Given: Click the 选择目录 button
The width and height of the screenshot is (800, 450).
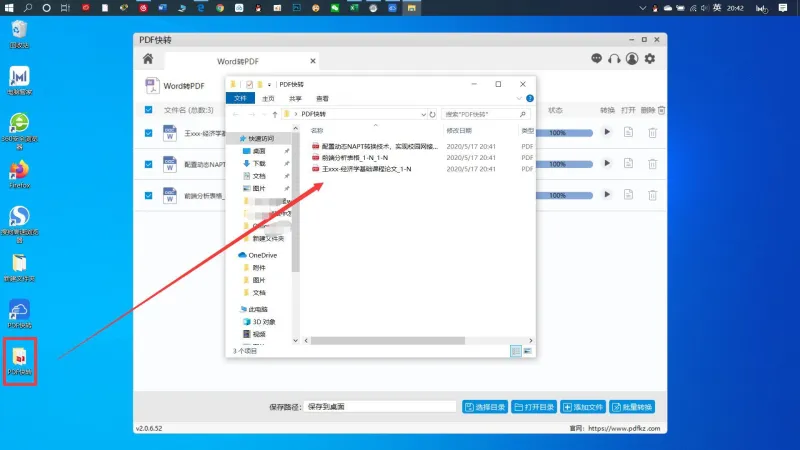Looking at the screenshot, I should 485,407.
